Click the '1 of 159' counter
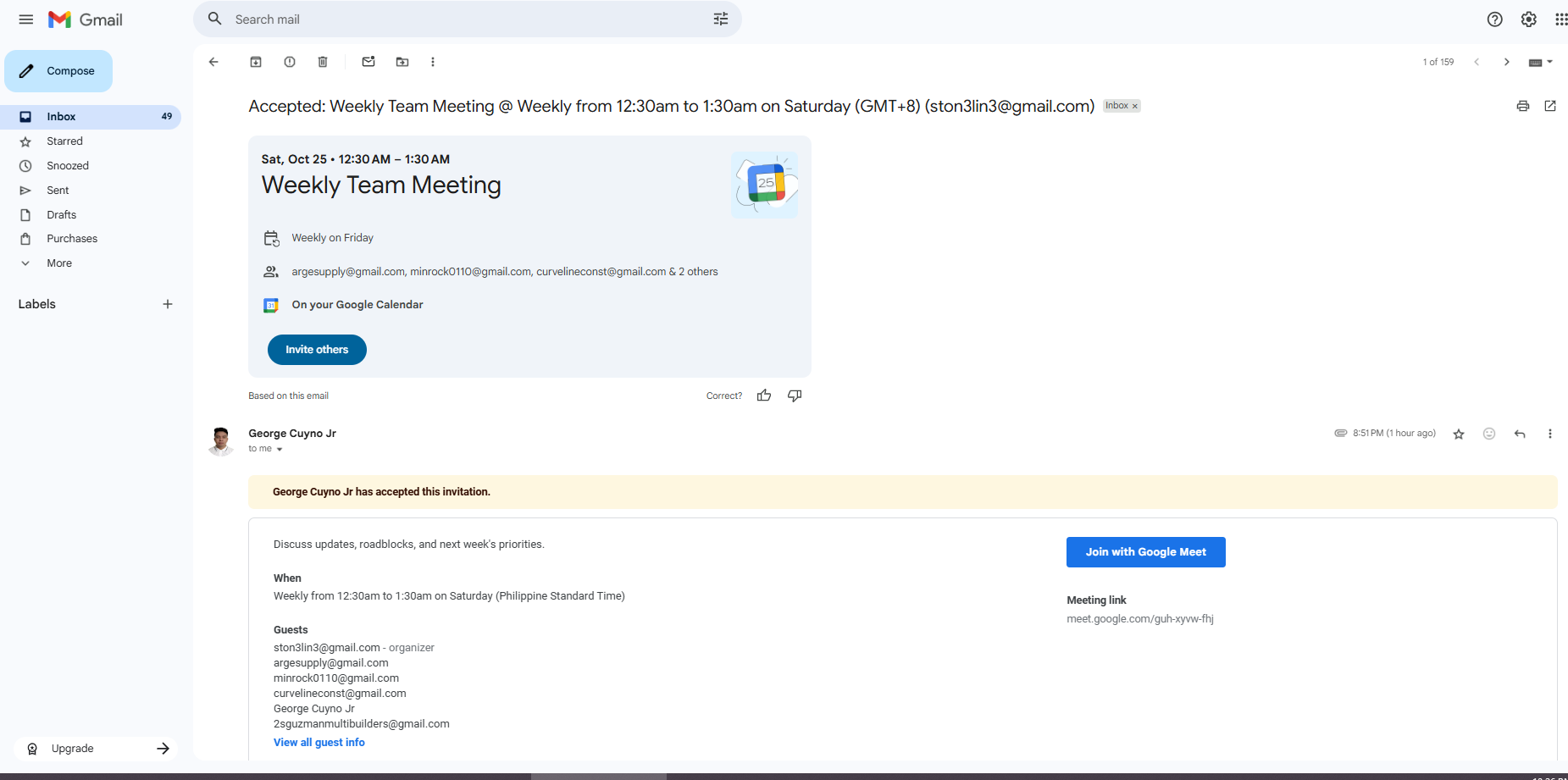 point(1438,62)
